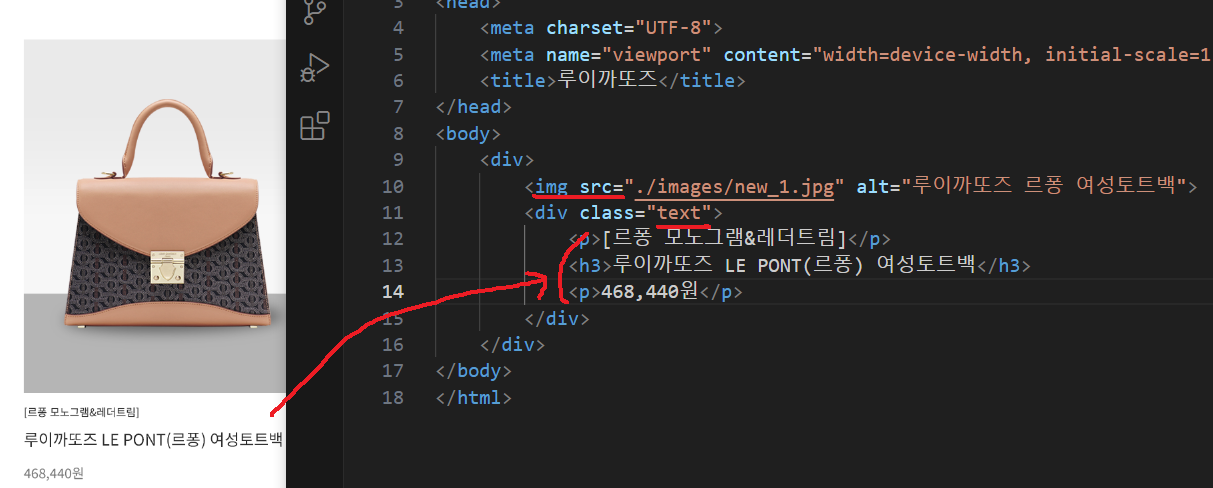1213x488 pixels.
Task: Click the <div> tag on line 9
Action: pos(507,159)
